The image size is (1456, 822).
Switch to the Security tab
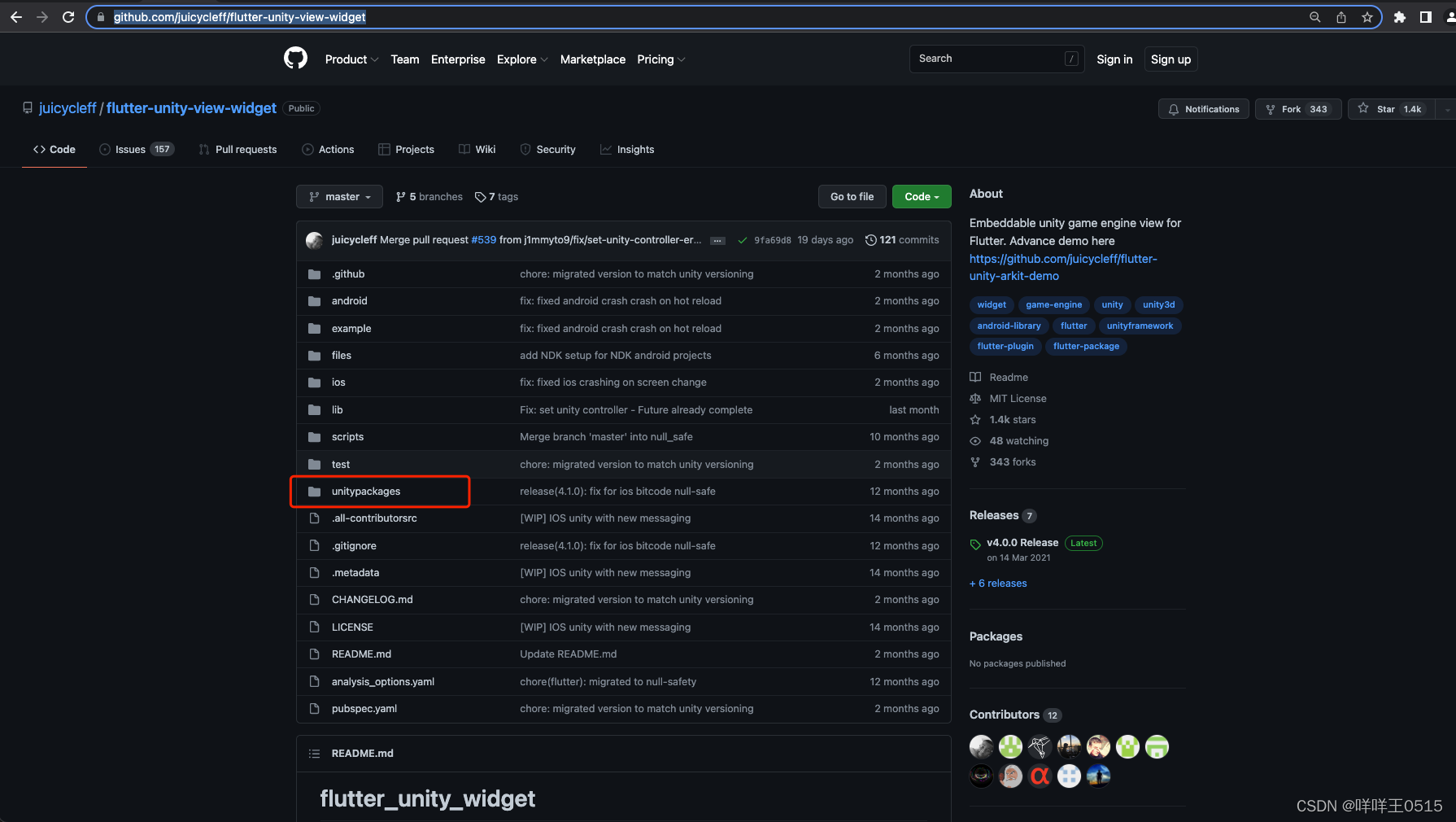click(547, 150)
